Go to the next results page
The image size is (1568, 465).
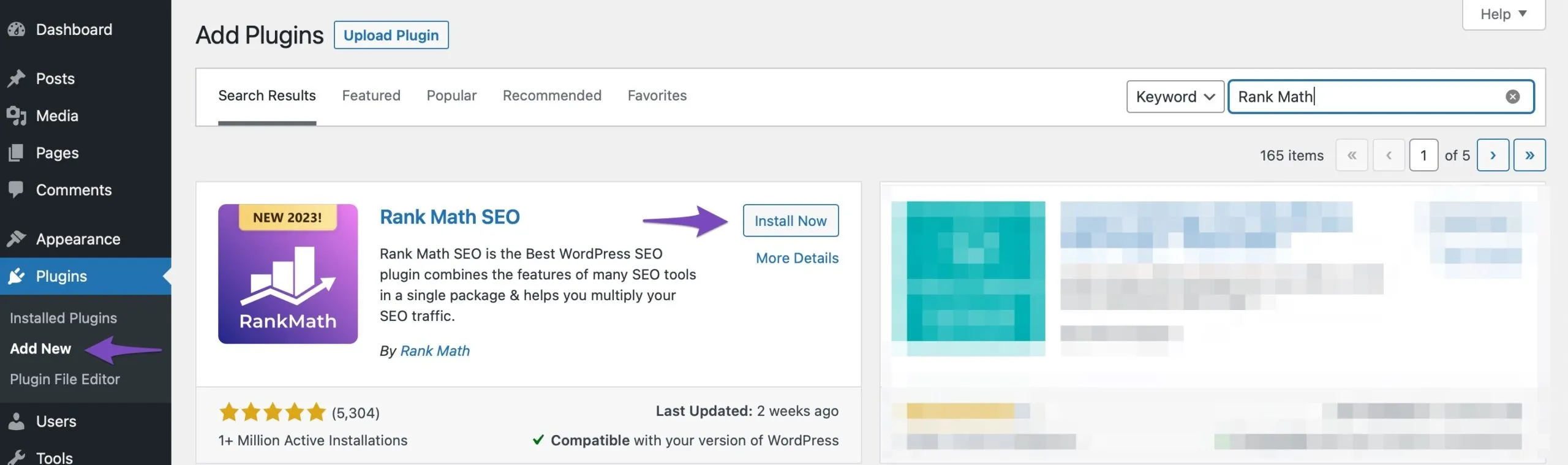click(1493, 155)
